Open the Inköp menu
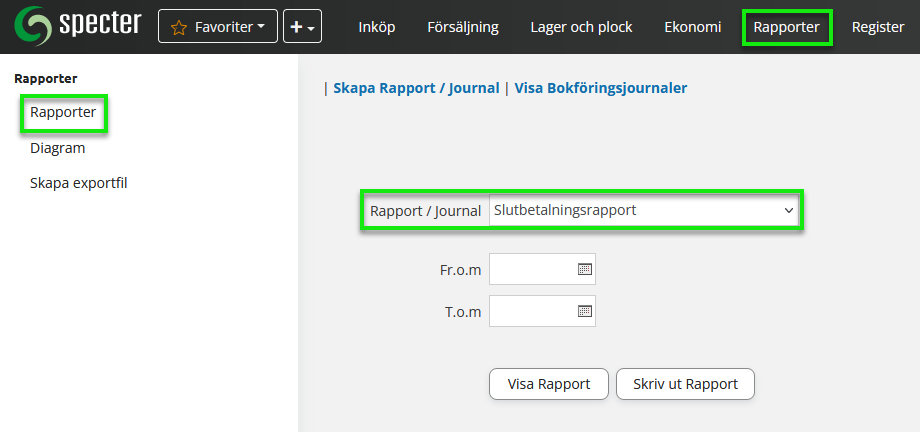 point(377,27)
